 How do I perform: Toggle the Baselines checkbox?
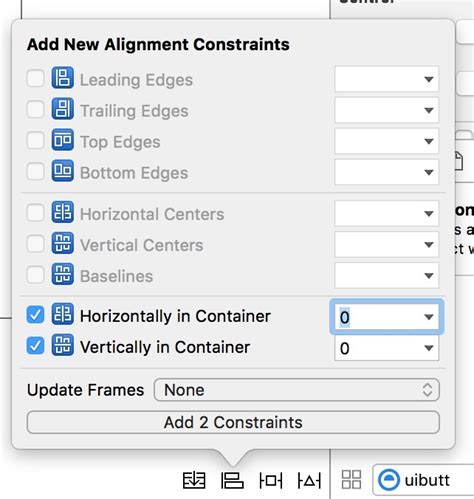point(35,275)
